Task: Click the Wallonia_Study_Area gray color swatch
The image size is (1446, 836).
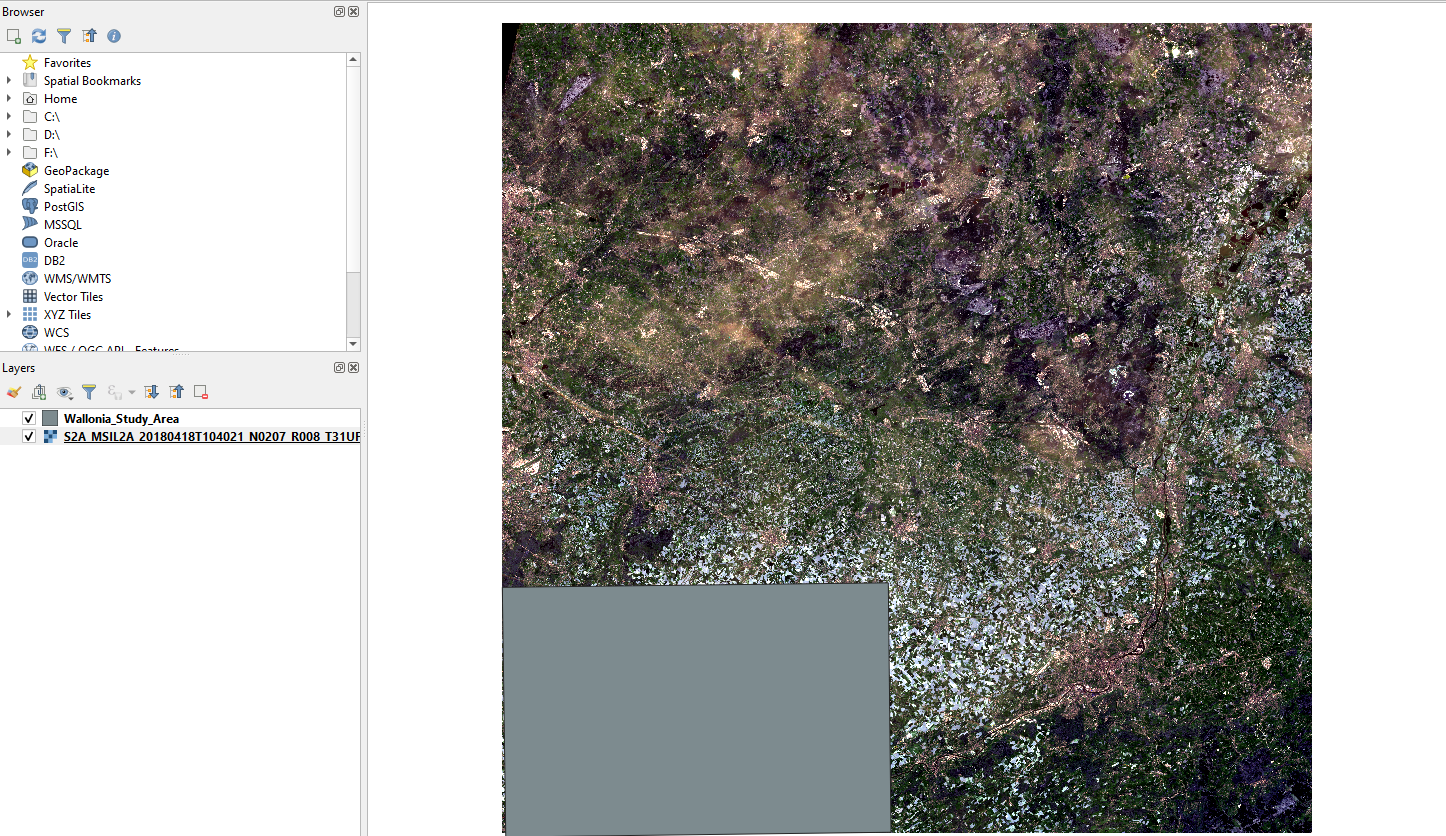Action: (x=50, y=419)
